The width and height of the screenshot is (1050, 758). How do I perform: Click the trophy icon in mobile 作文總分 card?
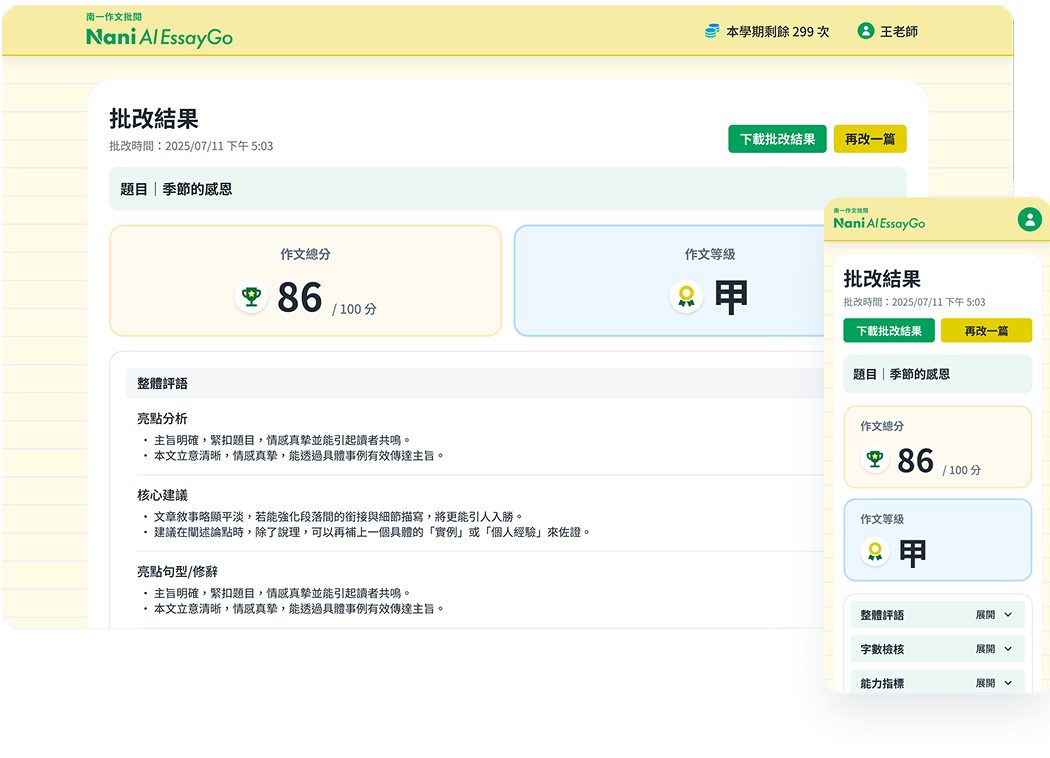[x=875, y=460]
